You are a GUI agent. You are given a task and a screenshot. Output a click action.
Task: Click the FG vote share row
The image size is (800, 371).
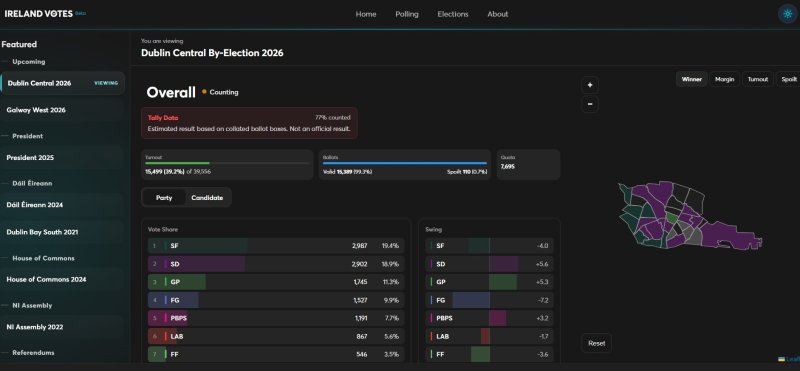point(276,301)
